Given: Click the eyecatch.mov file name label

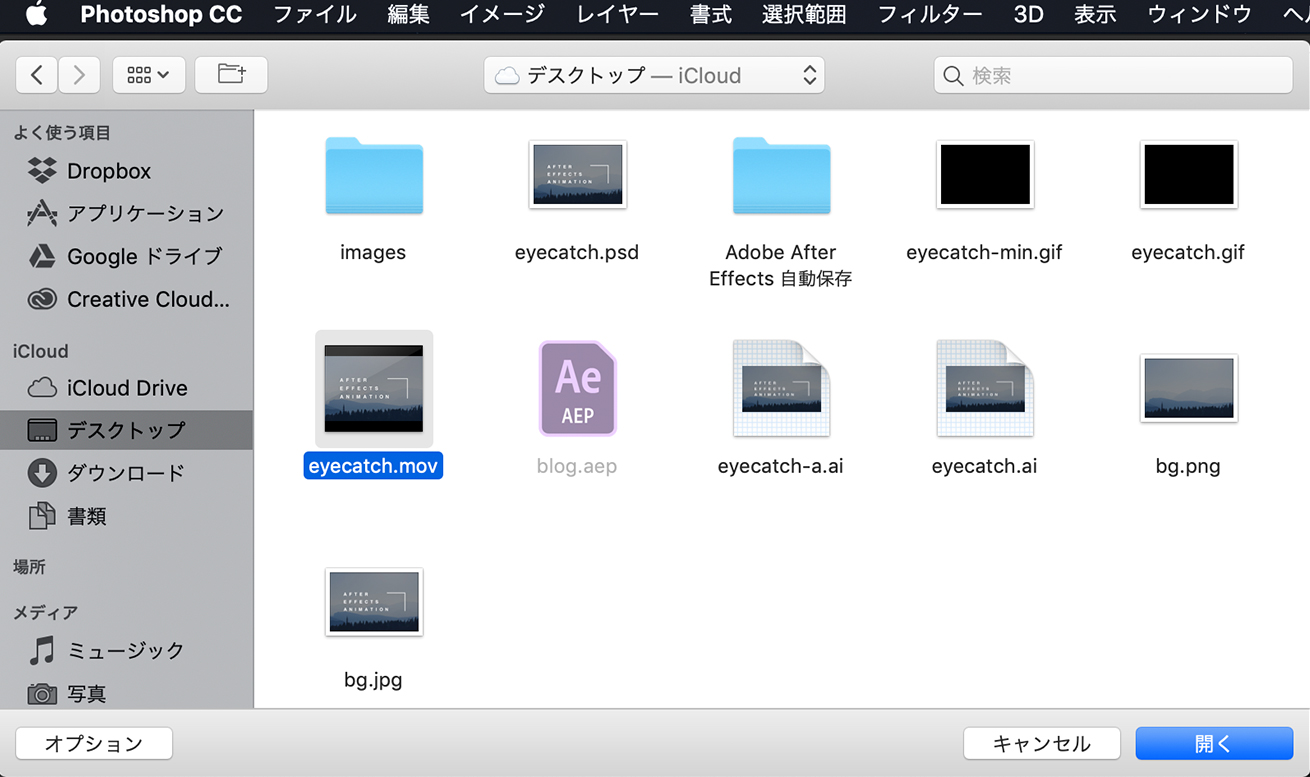Looking at the screenshot, I should click(374, 466).
